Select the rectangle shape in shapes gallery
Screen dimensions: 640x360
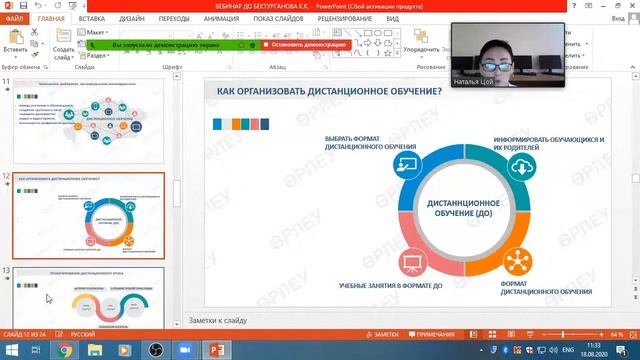(368, 33)
